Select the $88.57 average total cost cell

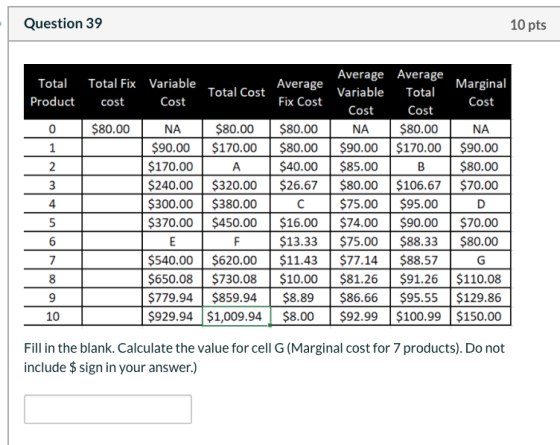421,260
